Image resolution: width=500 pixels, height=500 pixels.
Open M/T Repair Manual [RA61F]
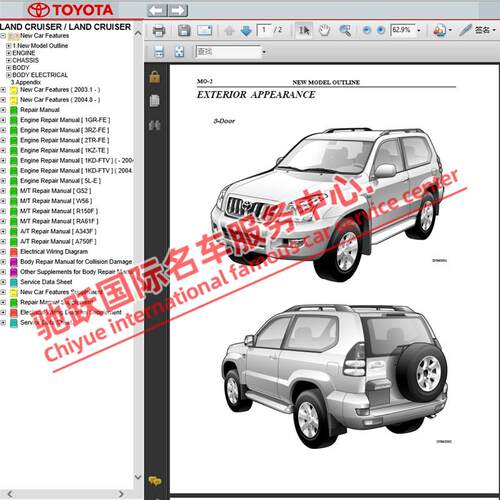[59, 221]
